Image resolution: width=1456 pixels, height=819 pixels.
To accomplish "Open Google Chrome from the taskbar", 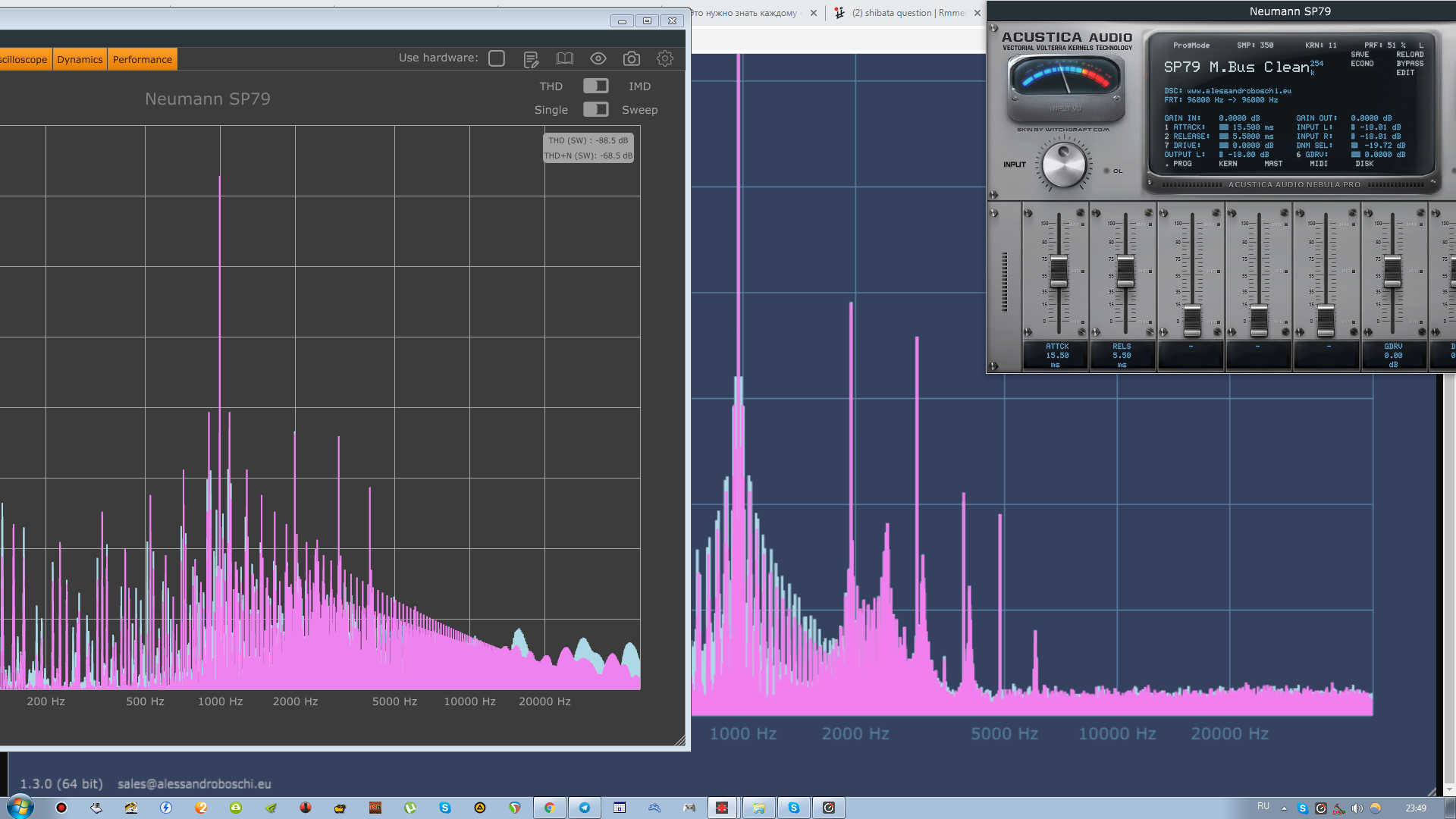I will coord(549,808).
